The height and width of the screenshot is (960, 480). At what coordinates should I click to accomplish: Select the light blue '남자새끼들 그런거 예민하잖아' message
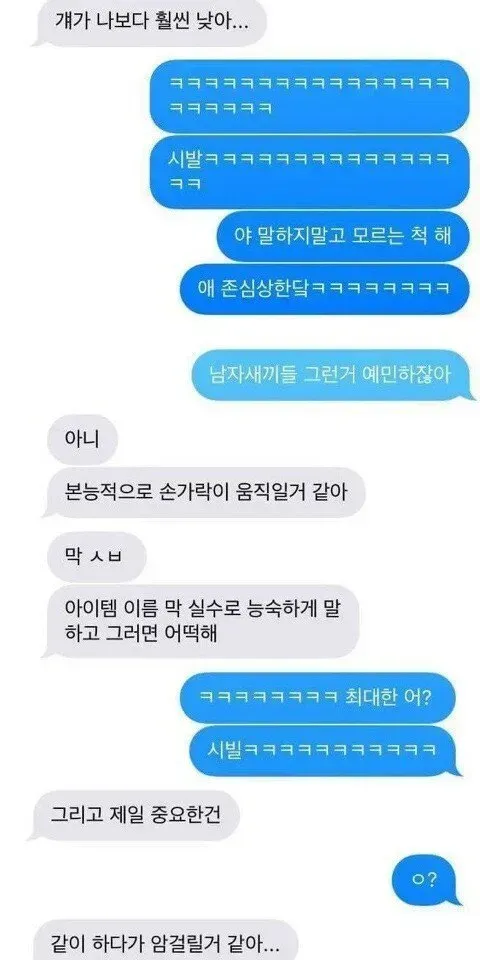click(329, 375)
